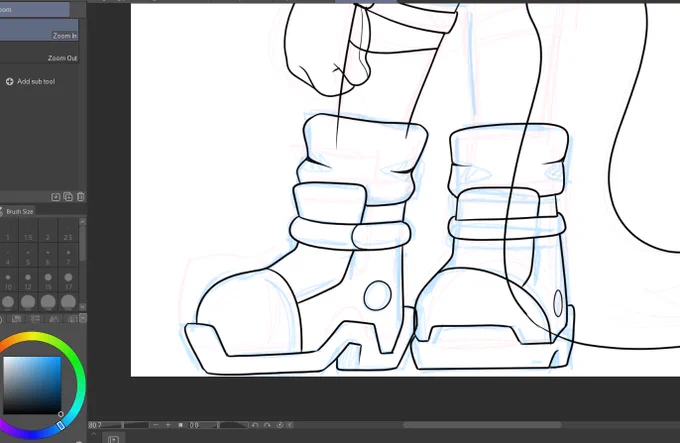Select the Zoom Out sub tool
This screenshot has width=680, height=443.
(39, 53)
